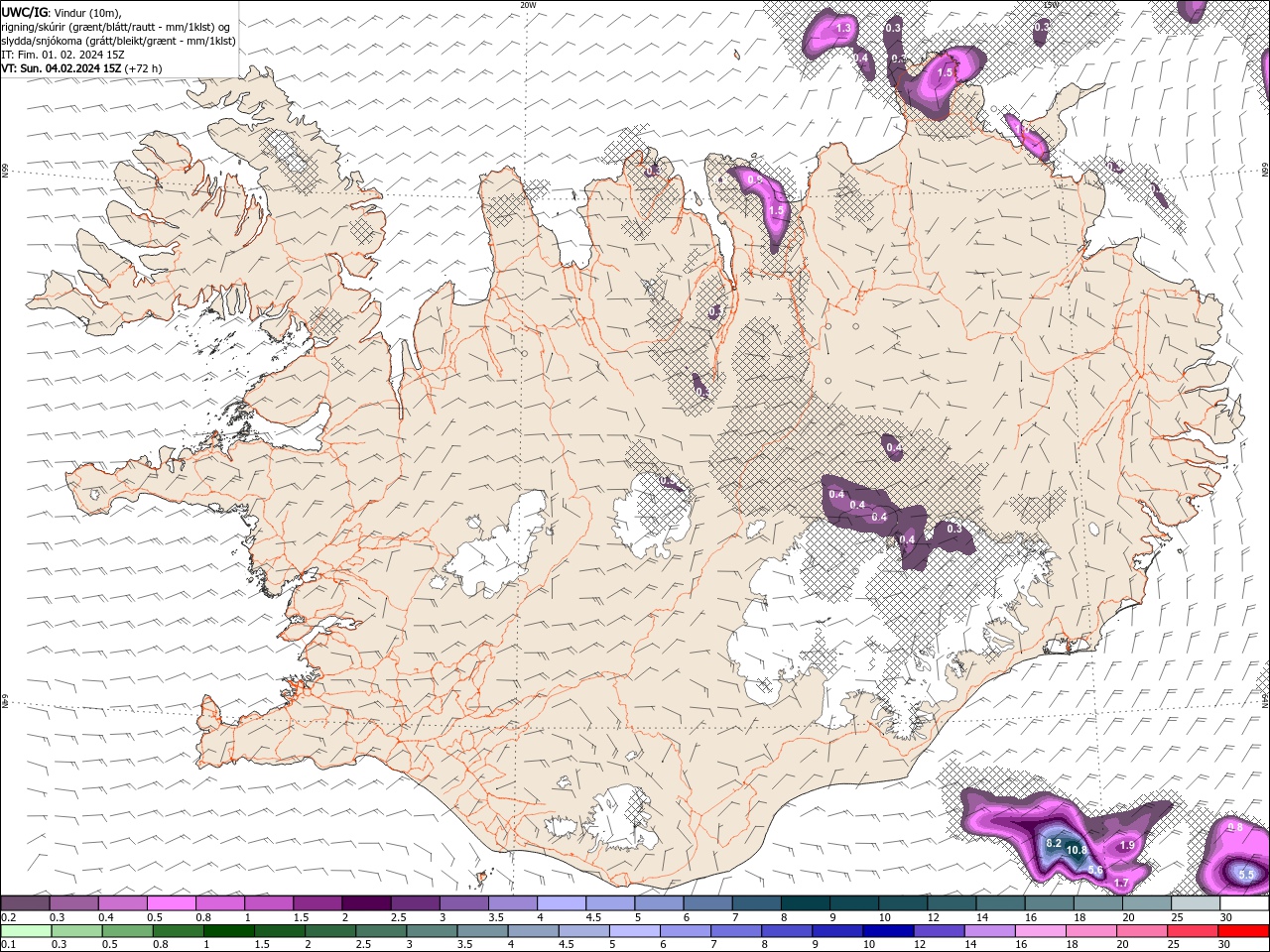This screenshot has width=1270, height=952.
Task: Click the 'UWC/IG' title text
Action: pyautogui.click(x=25, y=11)
